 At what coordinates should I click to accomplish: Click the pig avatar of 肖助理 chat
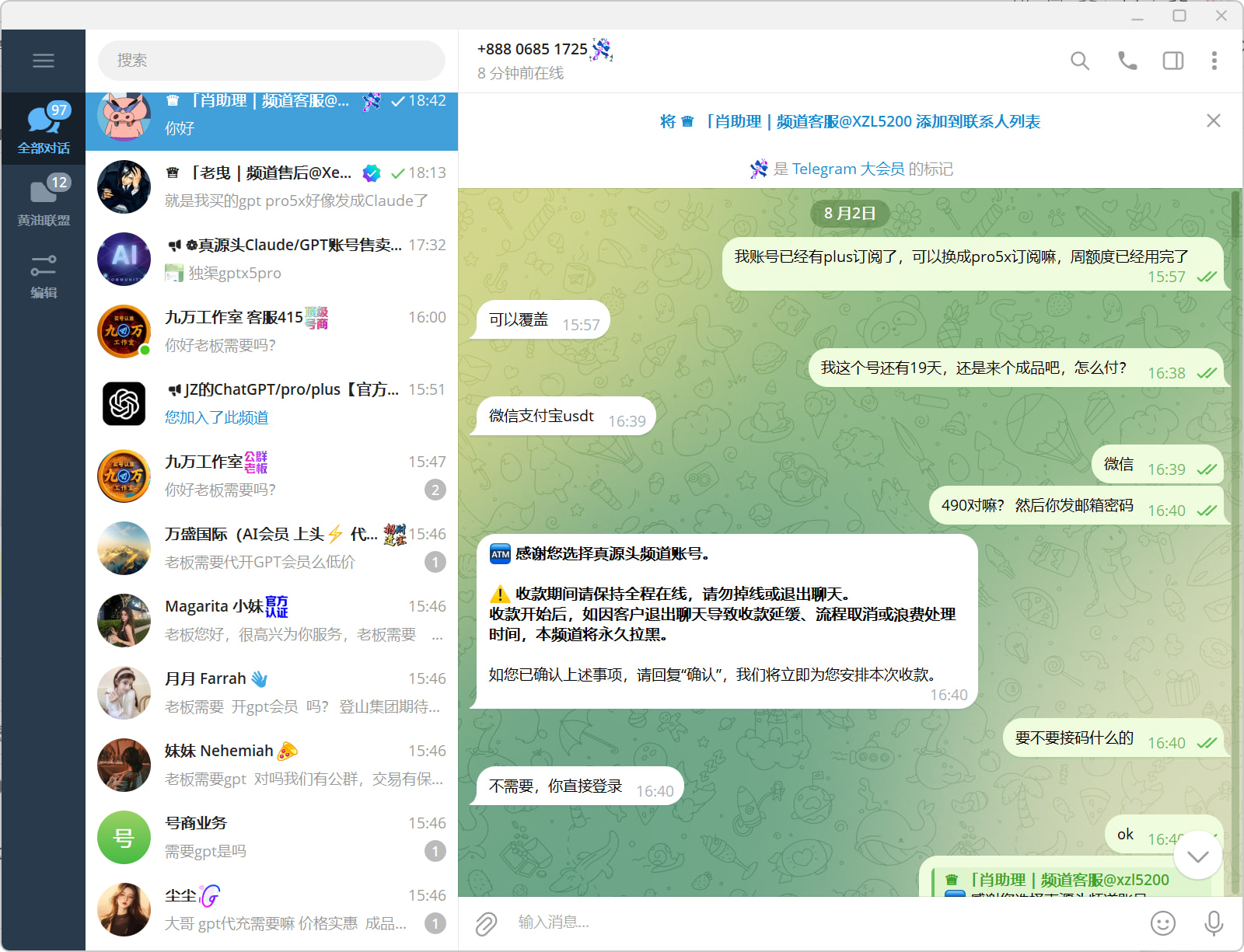[x=124, y=117]
